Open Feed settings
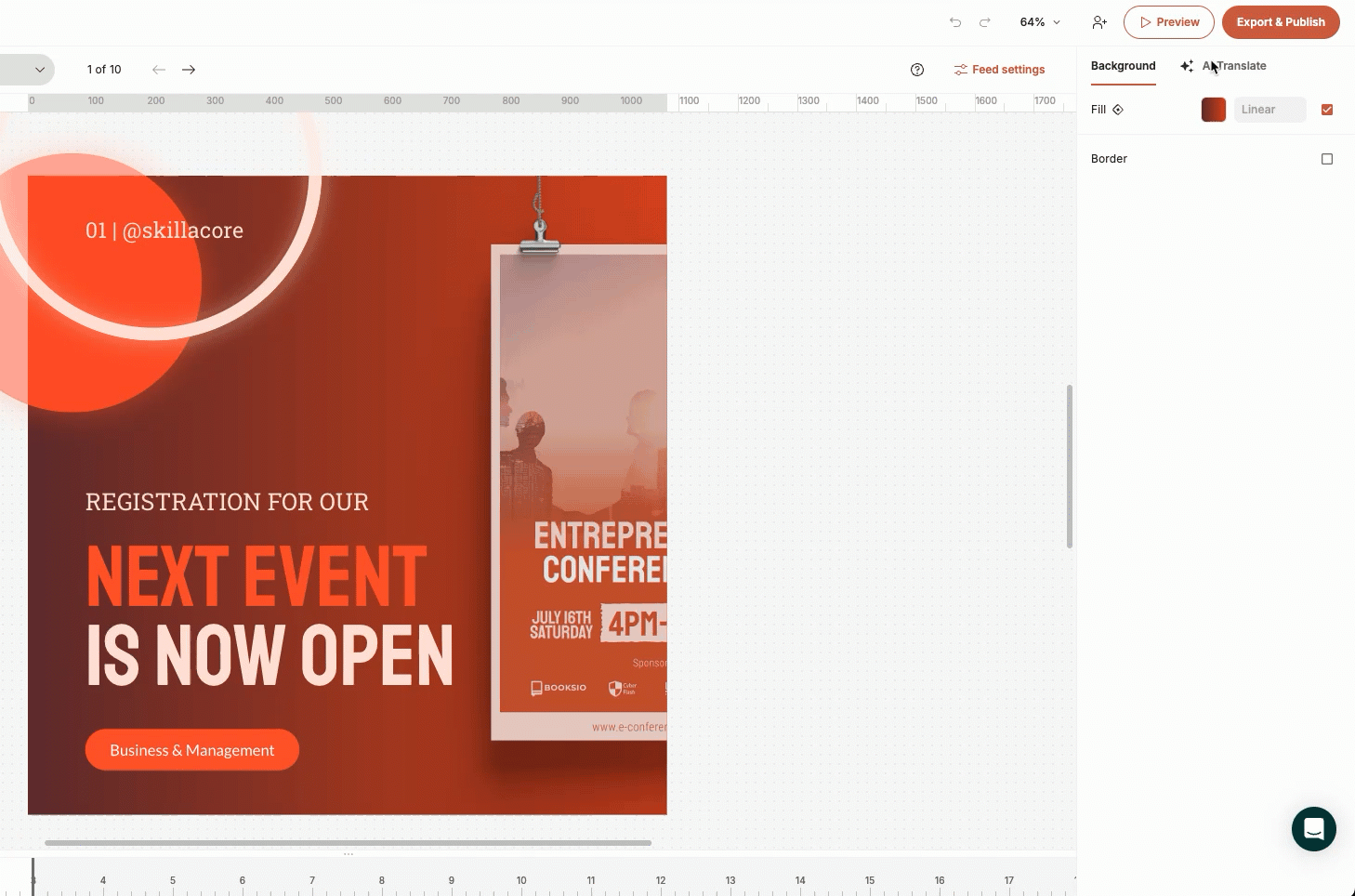The width and height of the screenshot is (1355, 896). pyautogui.click(x=999, y=70)
